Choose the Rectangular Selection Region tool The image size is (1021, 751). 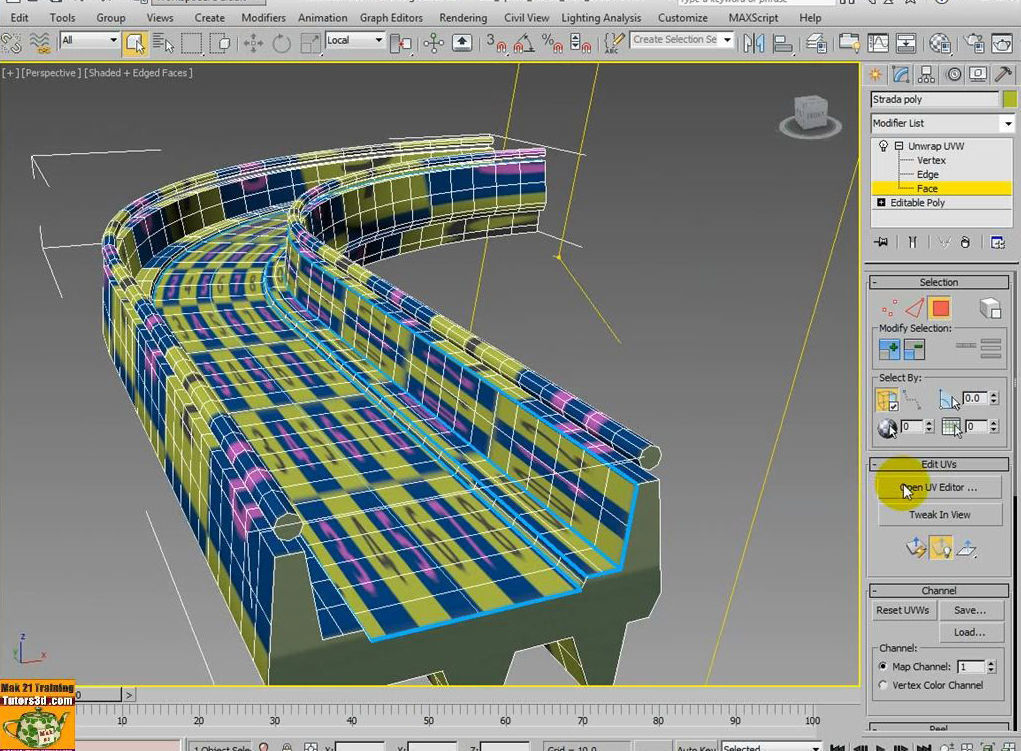pyautogui.click(x=191, y=44)
